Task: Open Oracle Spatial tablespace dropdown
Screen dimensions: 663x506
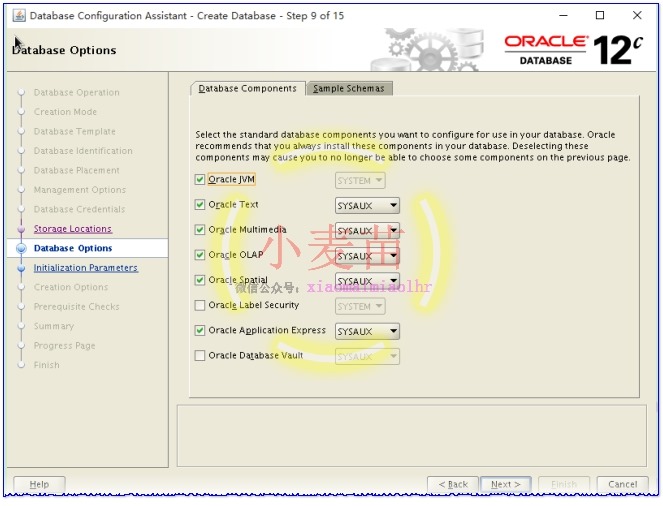Action: coord(367,281)
